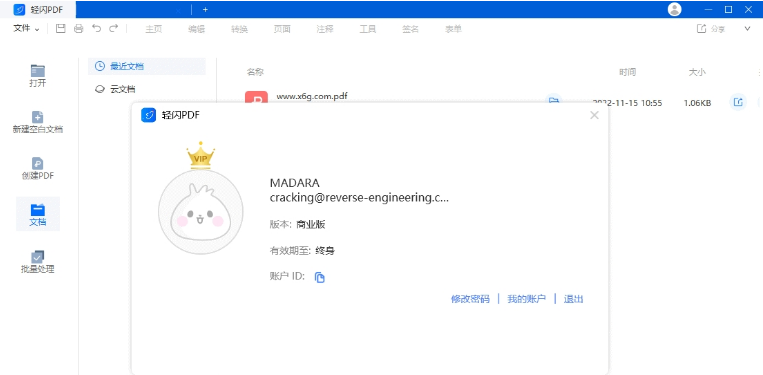Image resolution: width=763 pixels, height=375 pixels.
Task: Open the 文件 menu dropdown
Action: [x=26, y=29]
